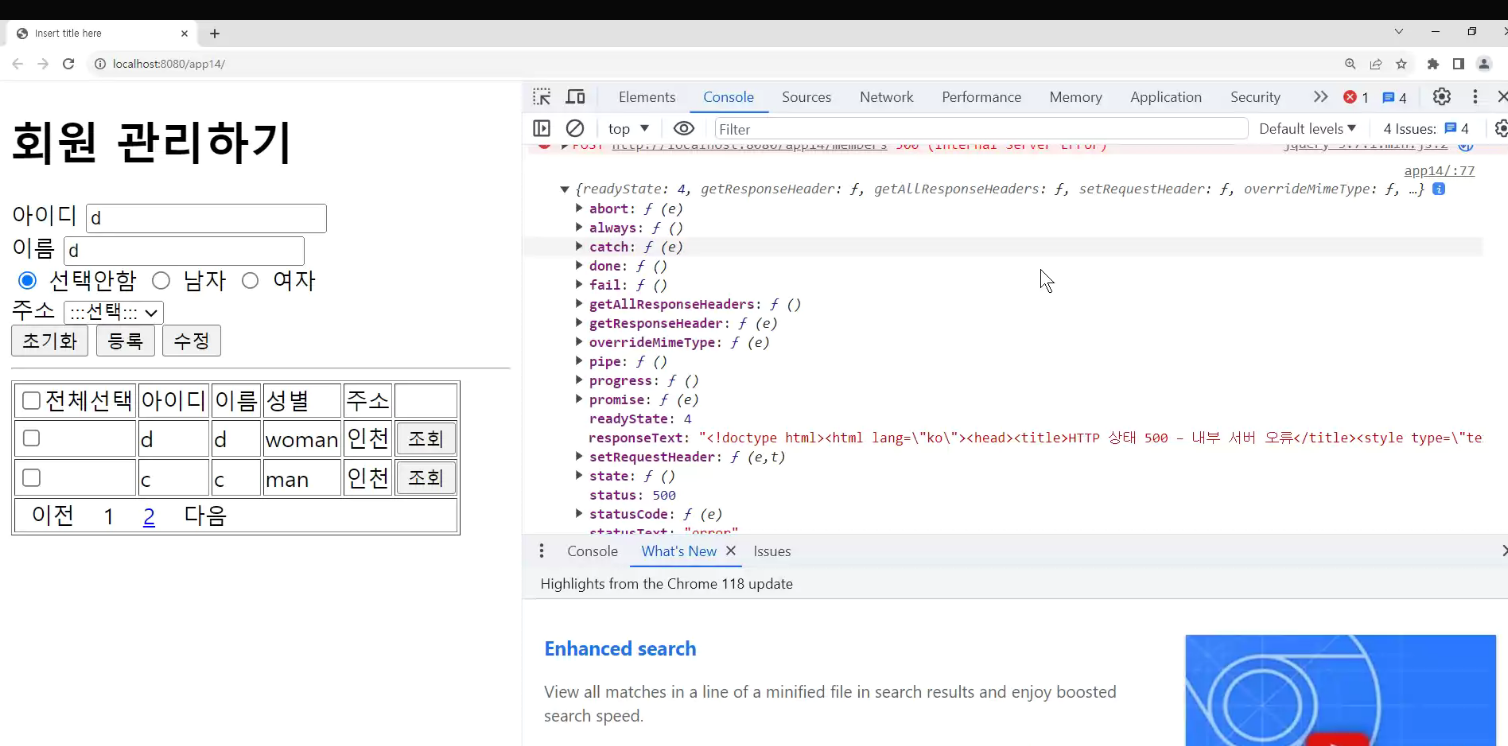Click the info icon beside the logged object
This screenshot has height=746, width=1508.
(1438, 189)
